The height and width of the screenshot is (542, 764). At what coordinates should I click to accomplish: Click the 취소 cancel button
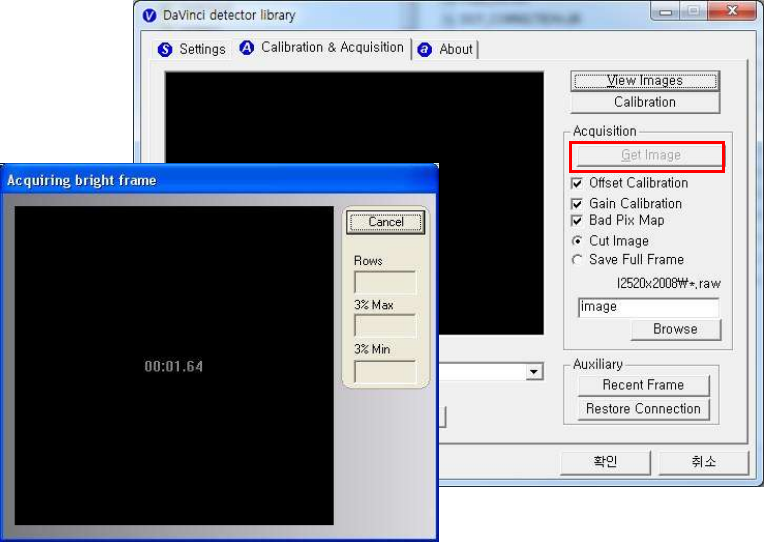[704, 462]
